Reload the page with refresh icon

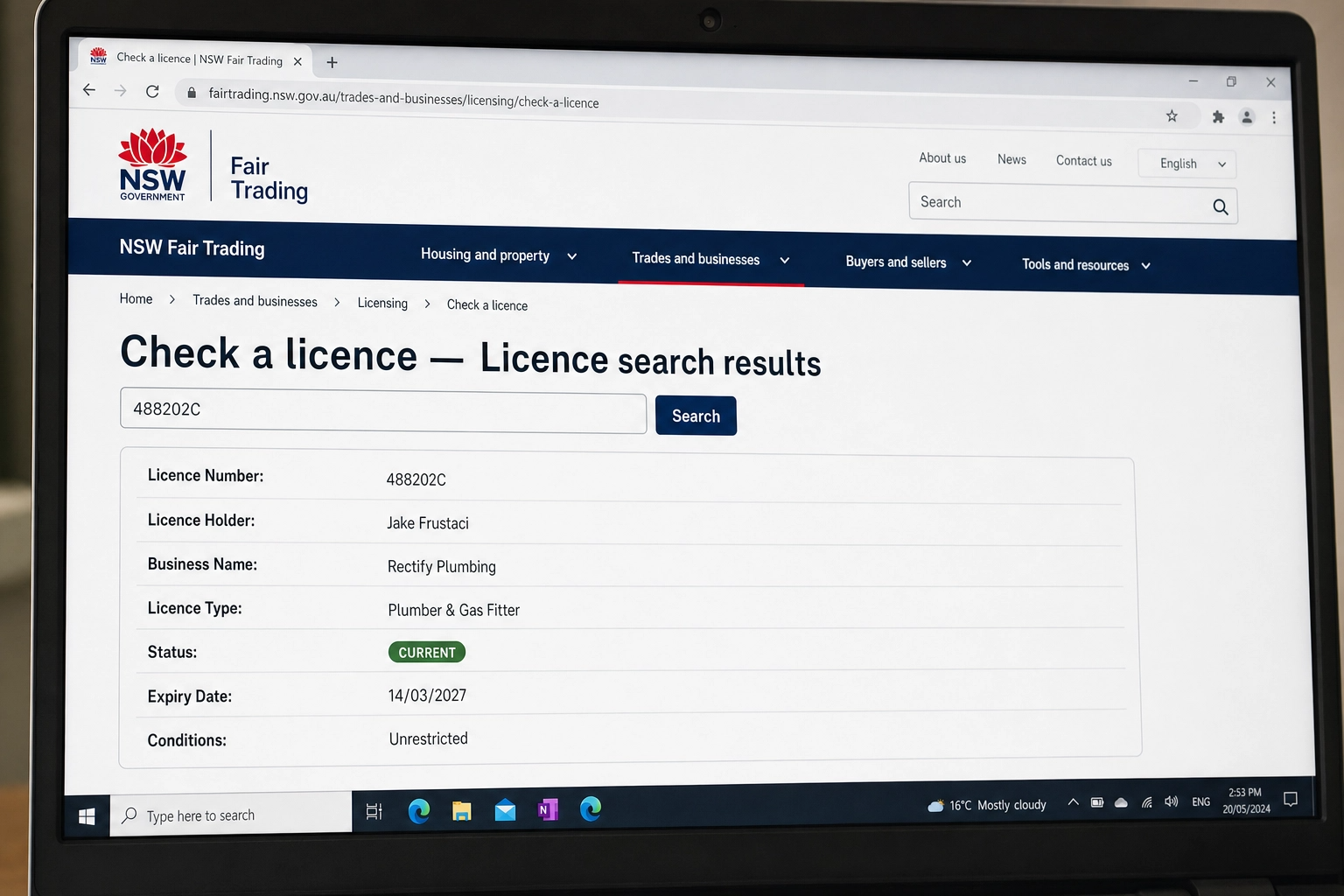(x=152, y=91)
